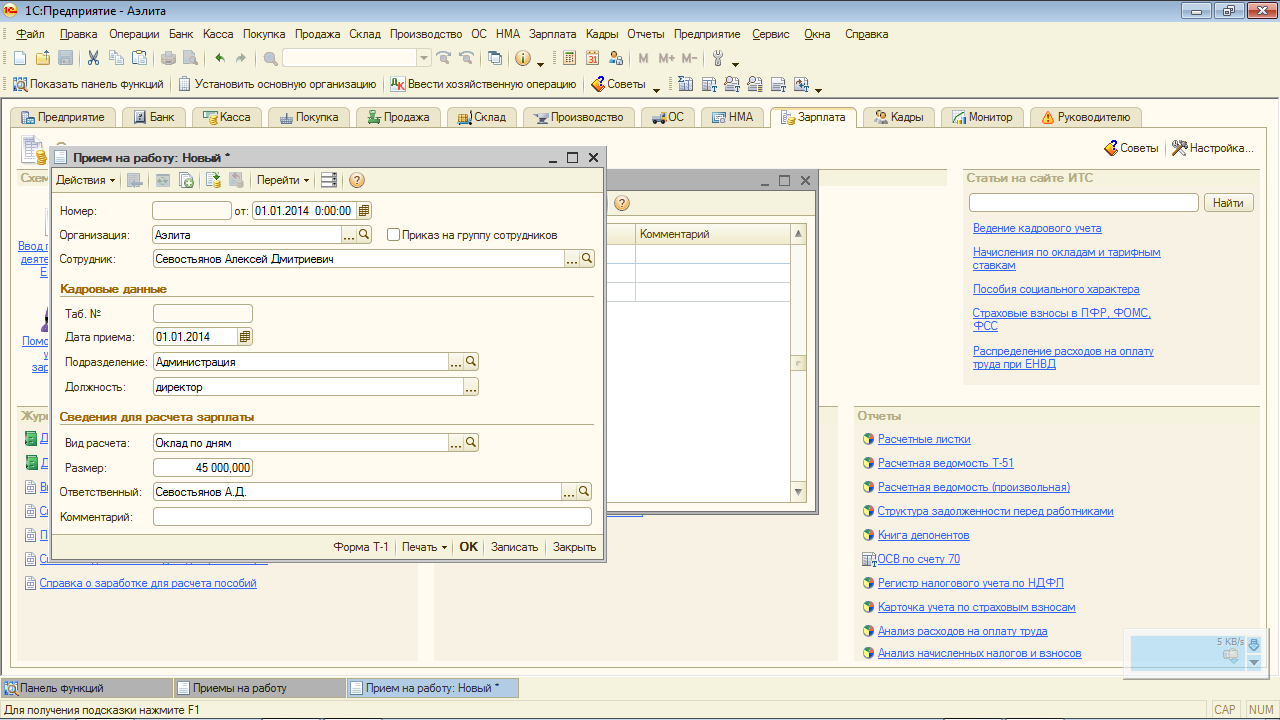Image resolution: width=1280 pixels, height=720 pixels.
Task: Open the ОСВ по счету 70 link
Action: click(x=918, y=559)
